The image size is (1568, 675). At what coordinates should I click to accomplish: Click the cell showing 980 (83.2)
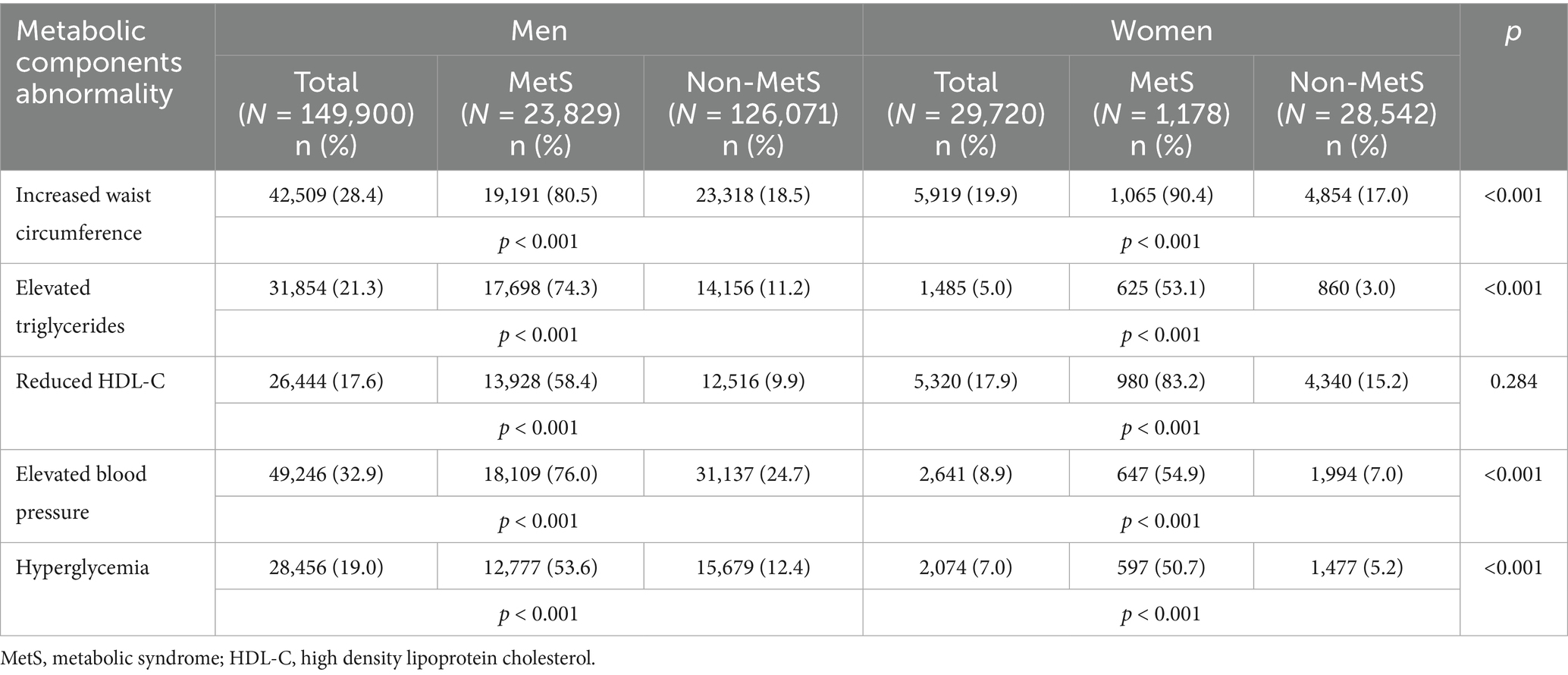1161,381
